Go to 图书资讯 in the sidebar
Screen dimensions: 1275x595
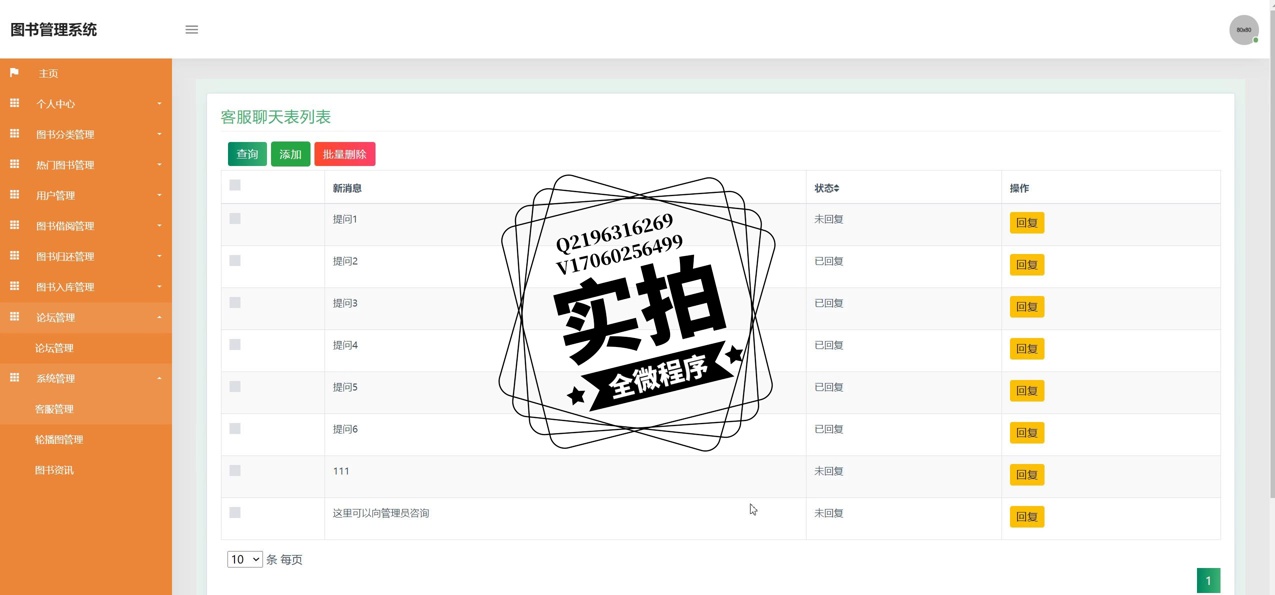54,470
